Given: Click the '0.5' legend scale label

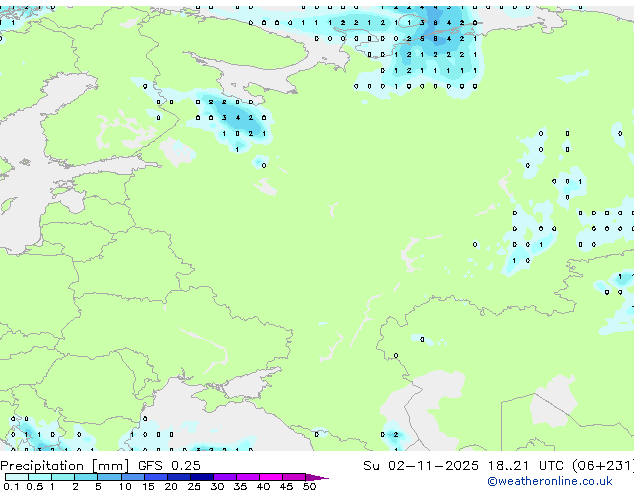Looking at the screenshot, I should 35,486.
